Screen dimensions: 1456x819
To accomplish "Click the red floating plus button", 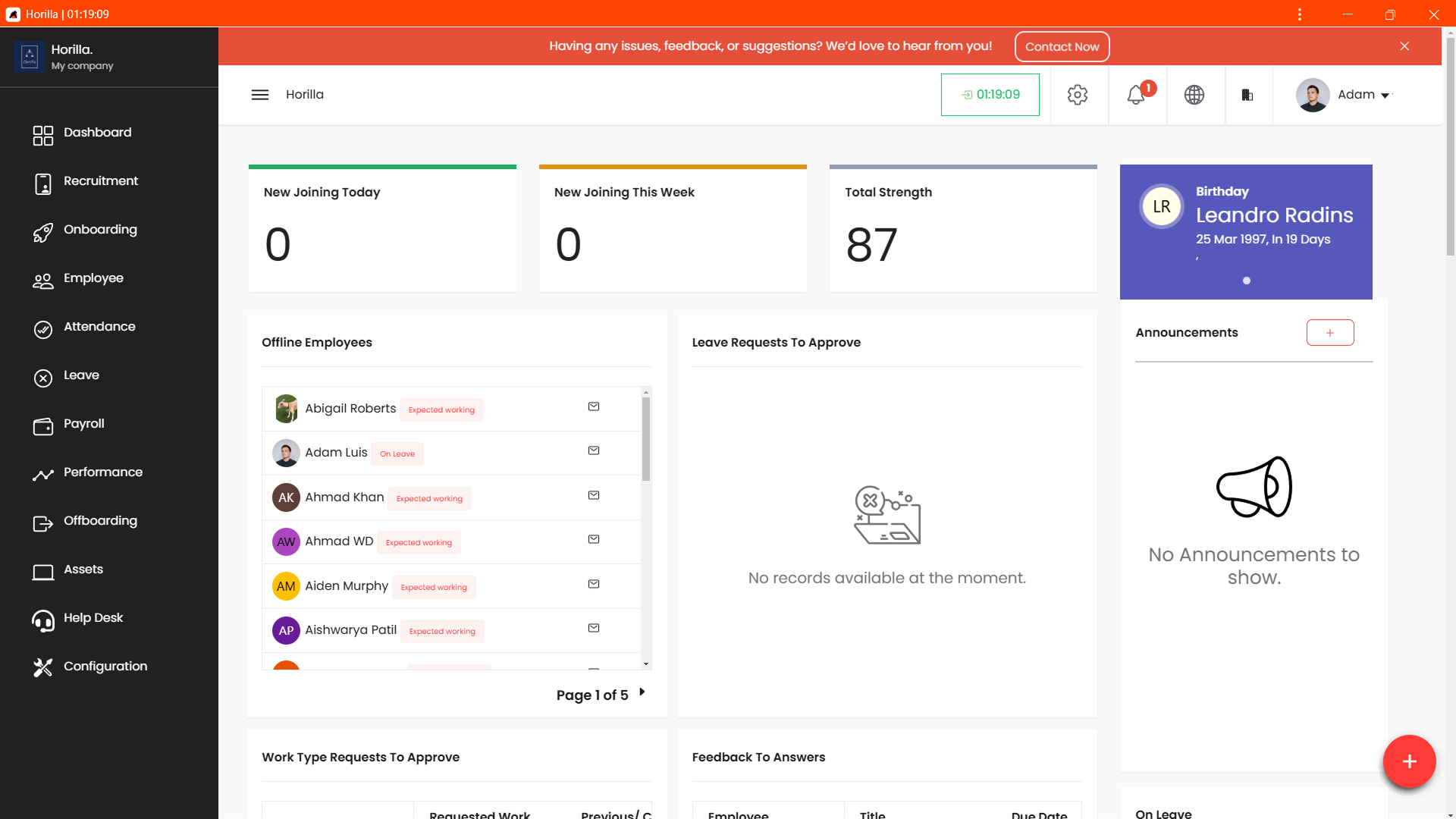I will click(1409, 761).
